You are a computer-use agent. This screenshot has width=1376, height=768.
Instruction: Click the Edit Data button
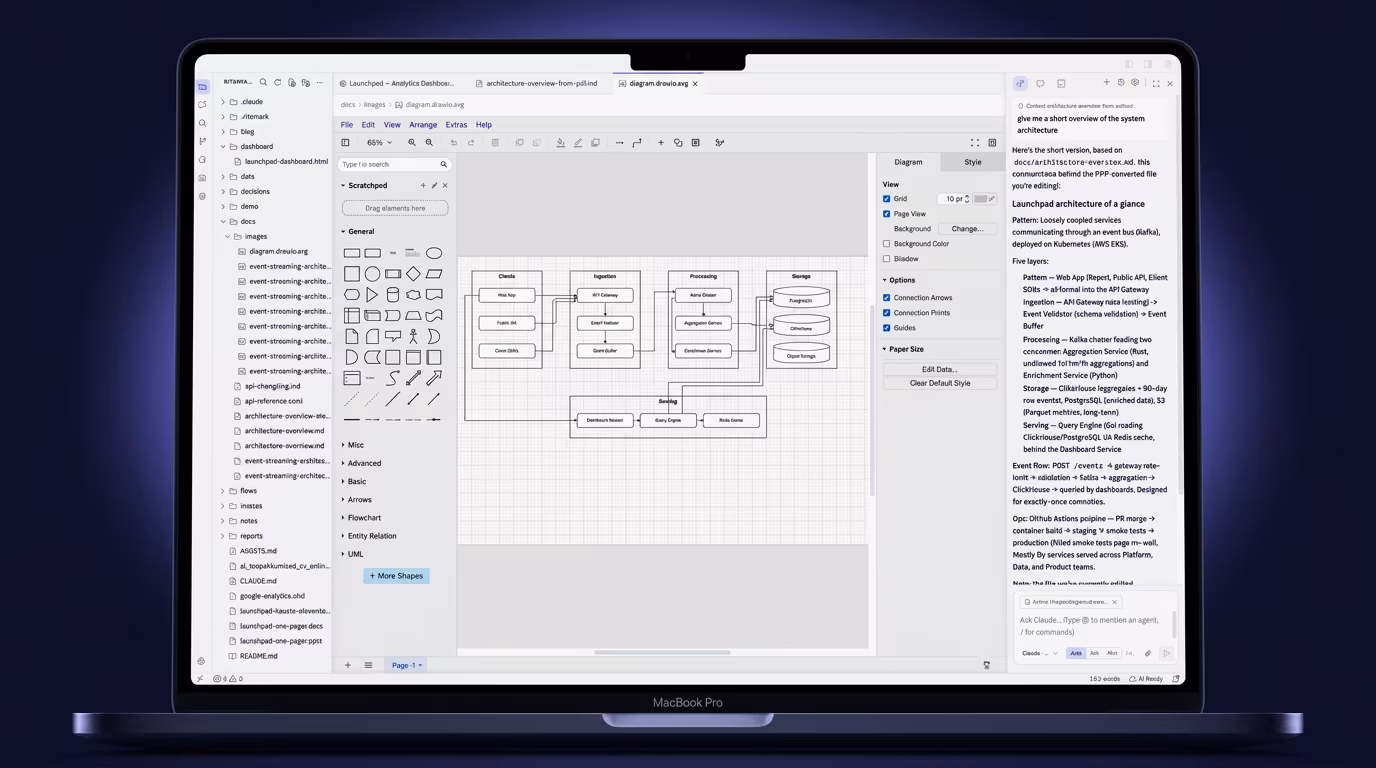939,369
